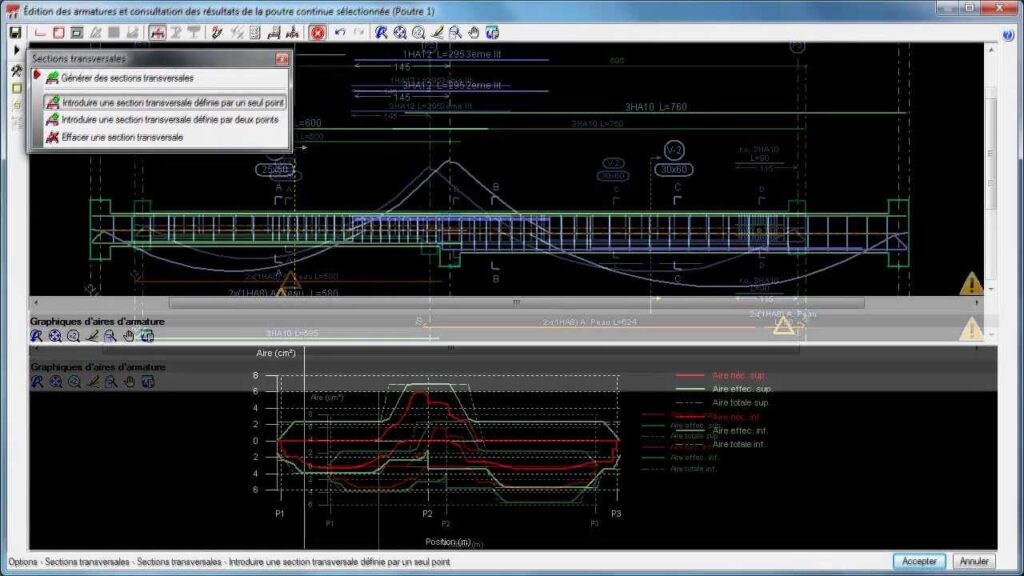Select Introduire une section définie par un seul point
The width and height of the screenshot is (1024, 576).
(x=172, y=103)
